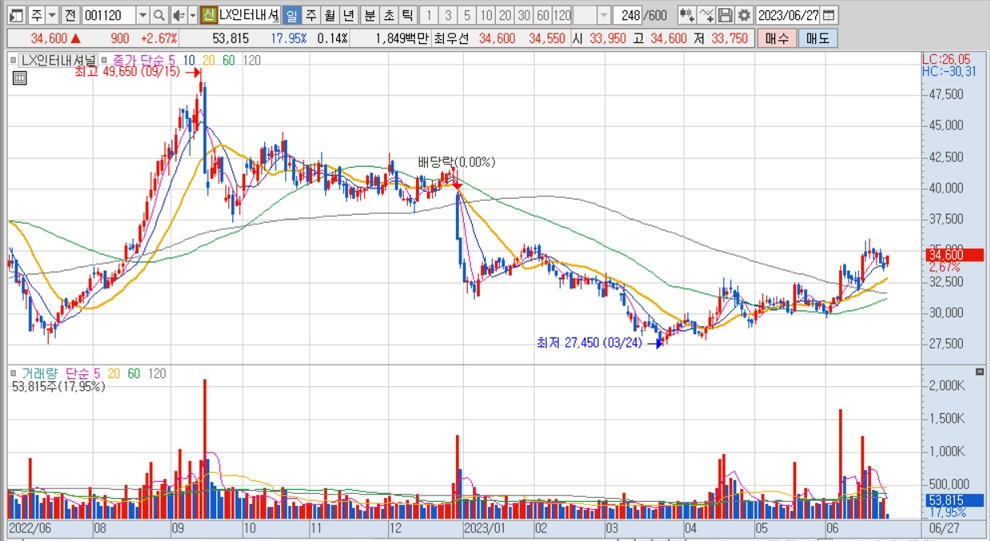
Task: Click the add line indicator icon
Action: tap(707, 16)
